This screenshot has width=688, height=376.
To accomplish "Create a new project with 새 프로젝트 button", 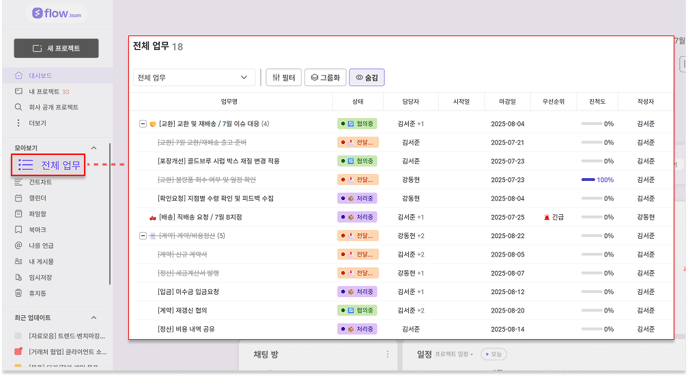I will pos(56,48).
